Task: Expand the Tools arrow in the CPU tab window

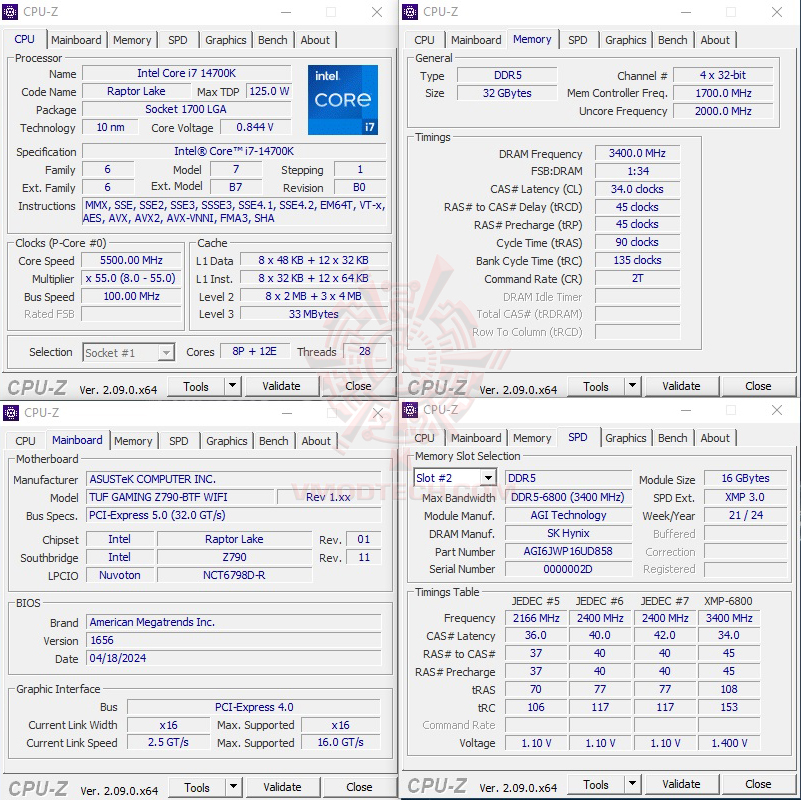Action: pos(232,386)
